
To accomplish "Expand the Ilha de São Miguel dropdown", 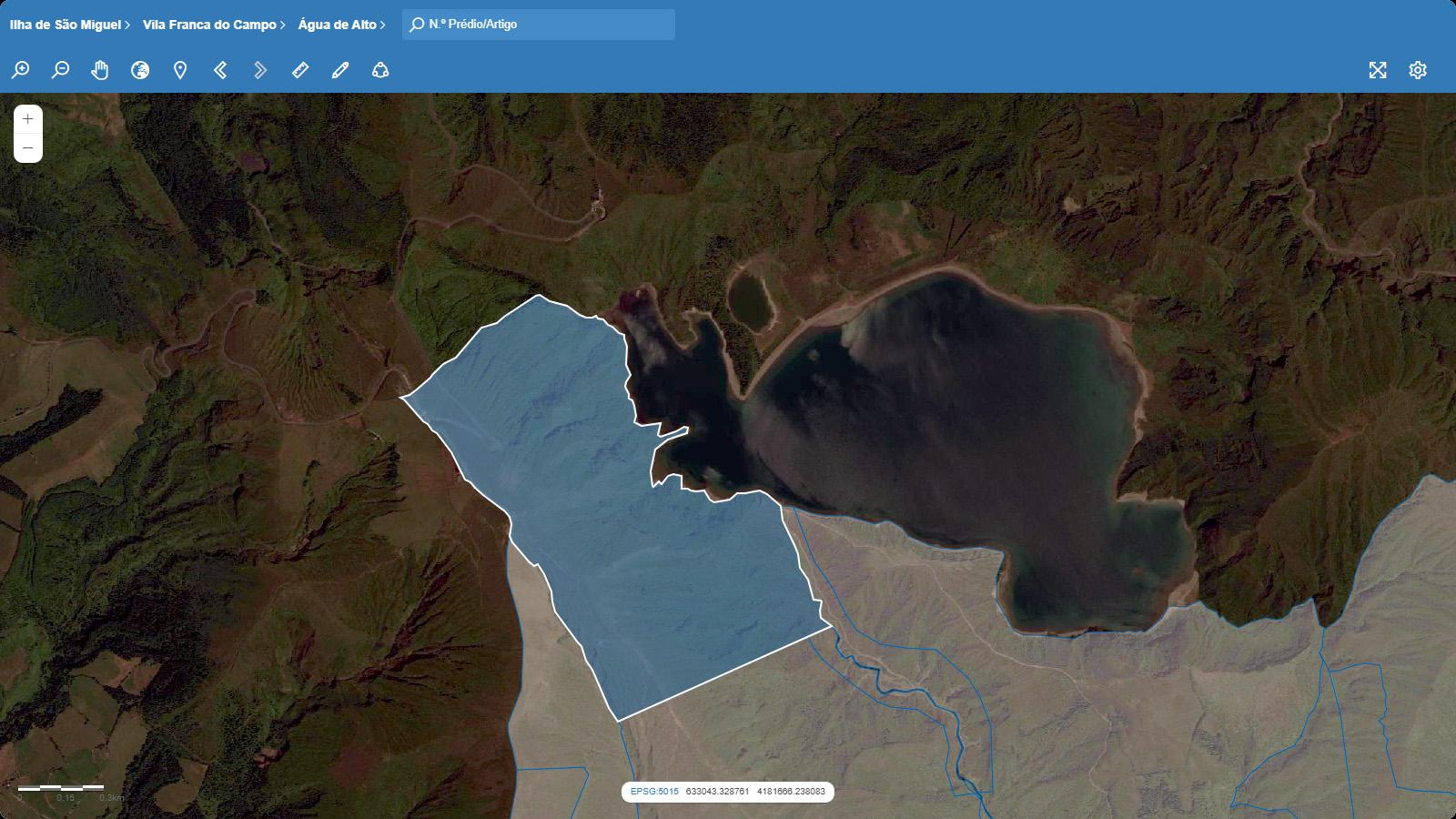I will [x=69, y=25].
